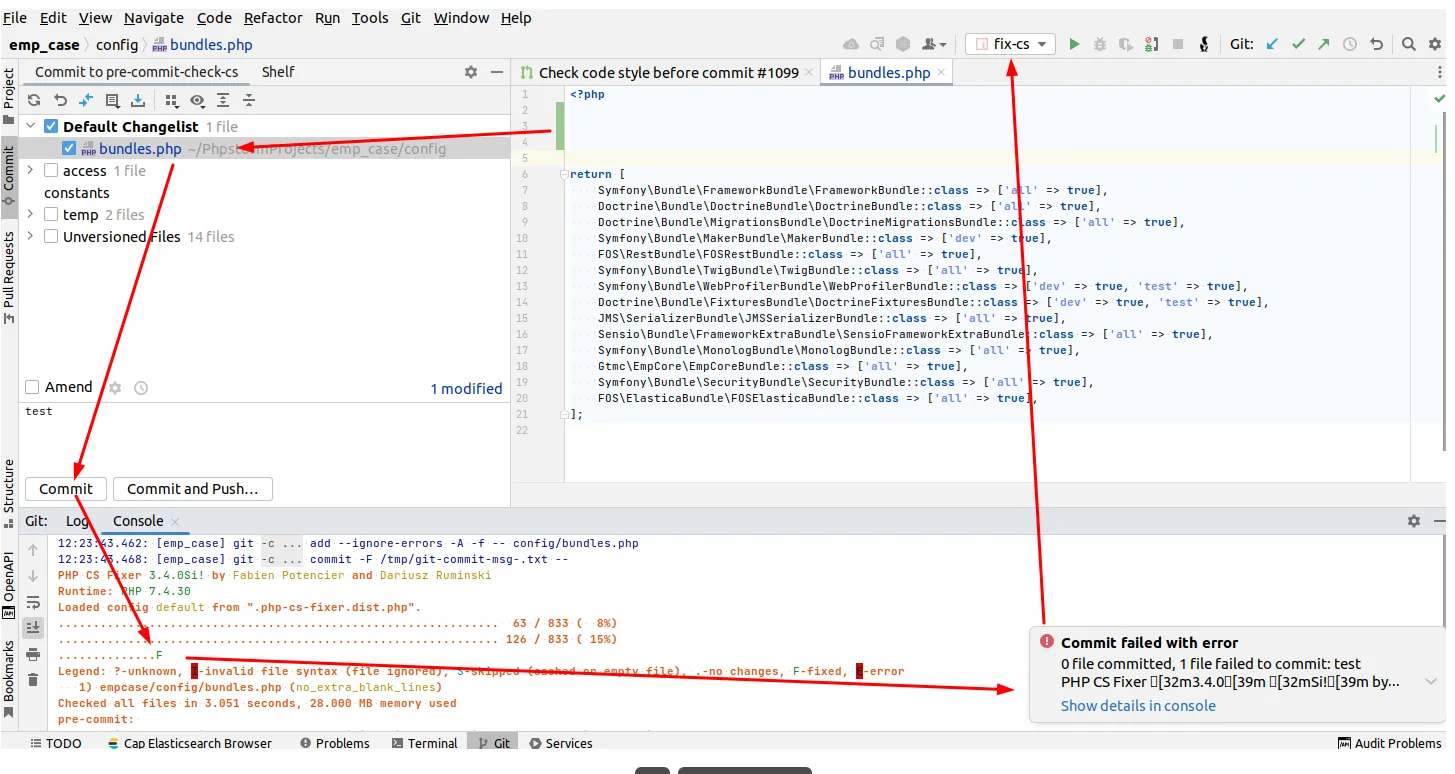Open the Navigate menu

click(x=154, y=18)
